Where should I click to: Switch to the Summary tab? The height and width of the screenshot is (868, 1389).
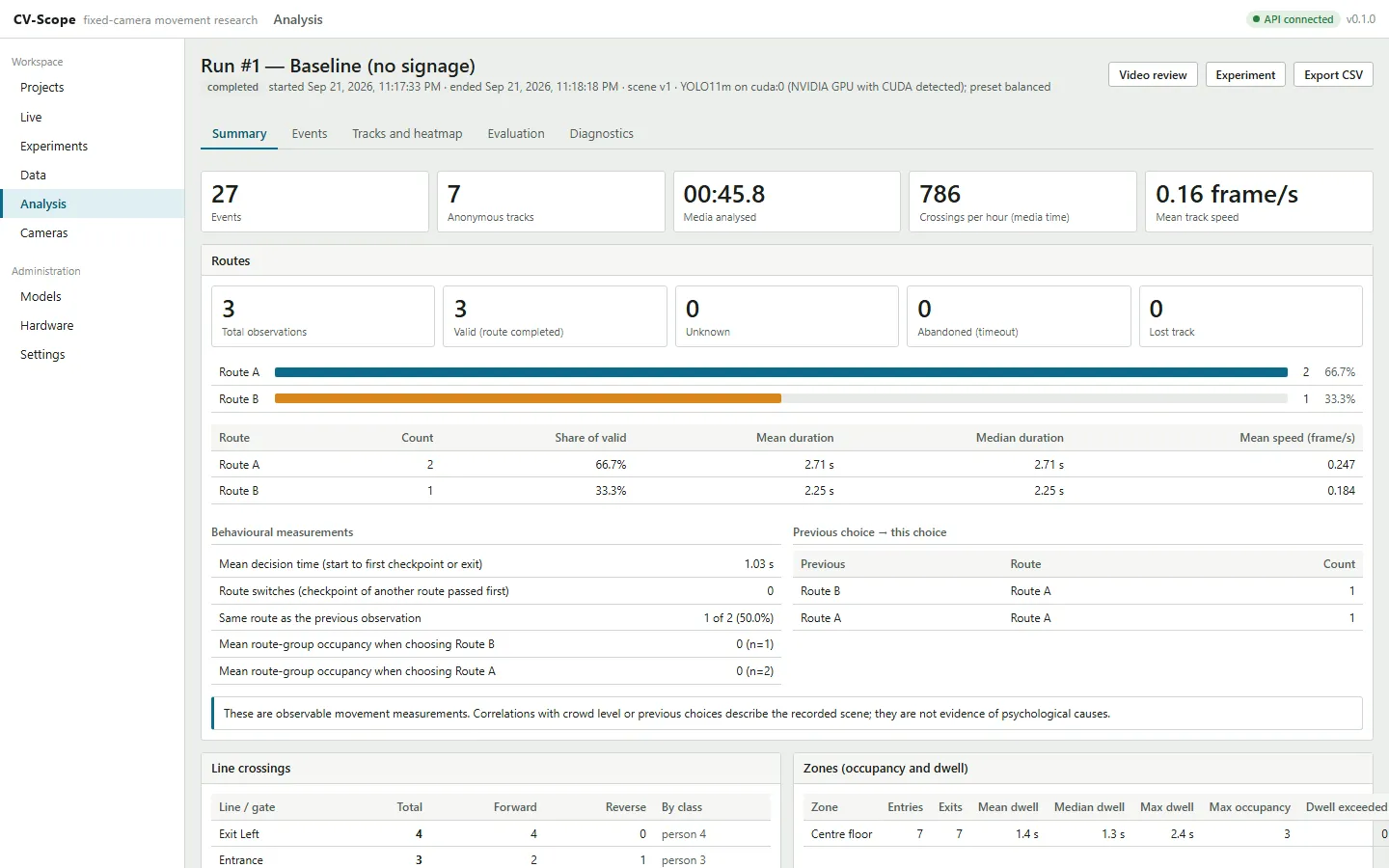click(239, 134)
